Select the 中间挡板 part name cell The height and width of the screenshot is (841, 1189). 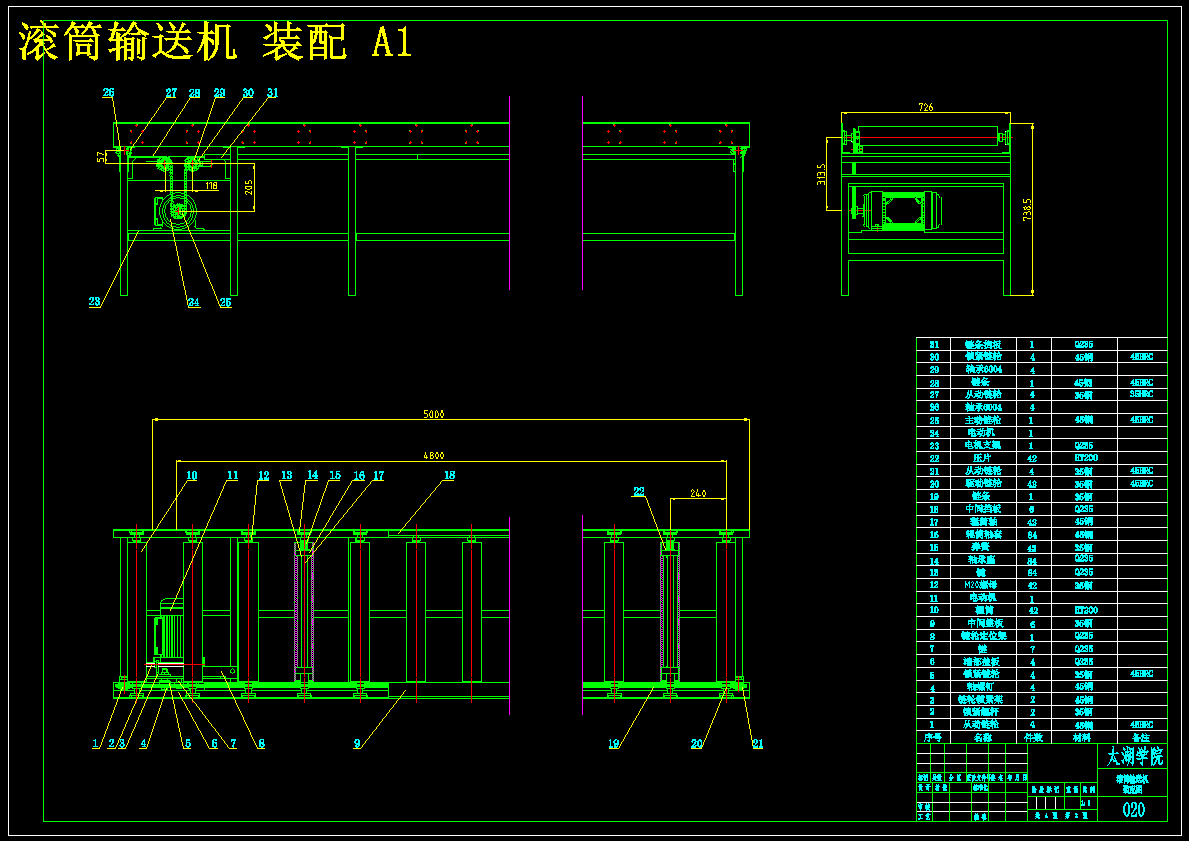982,508
